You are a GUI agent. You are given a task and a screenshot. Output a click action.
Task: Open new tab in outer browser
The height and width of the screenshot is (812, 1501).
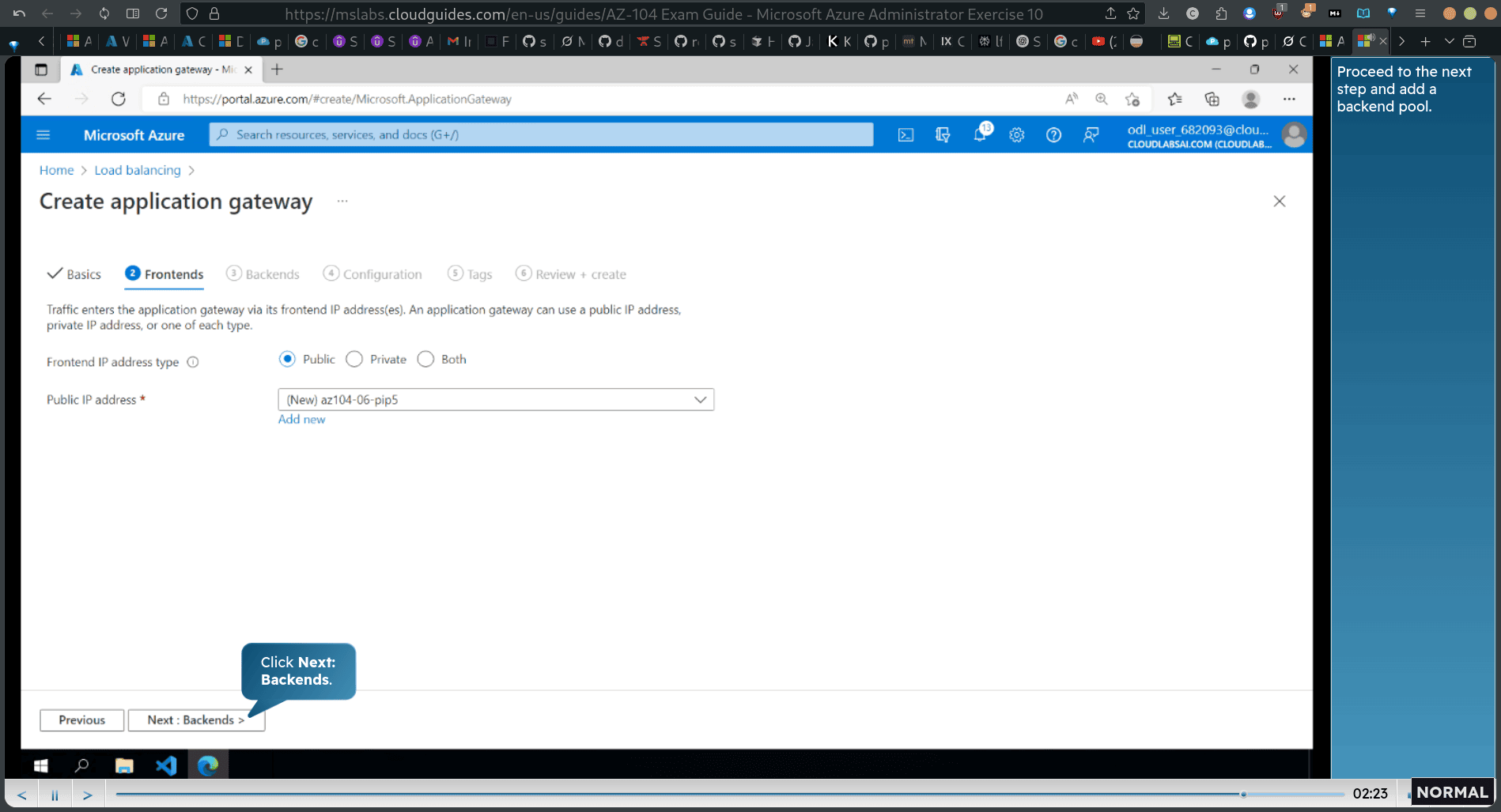click(1425, 41)
